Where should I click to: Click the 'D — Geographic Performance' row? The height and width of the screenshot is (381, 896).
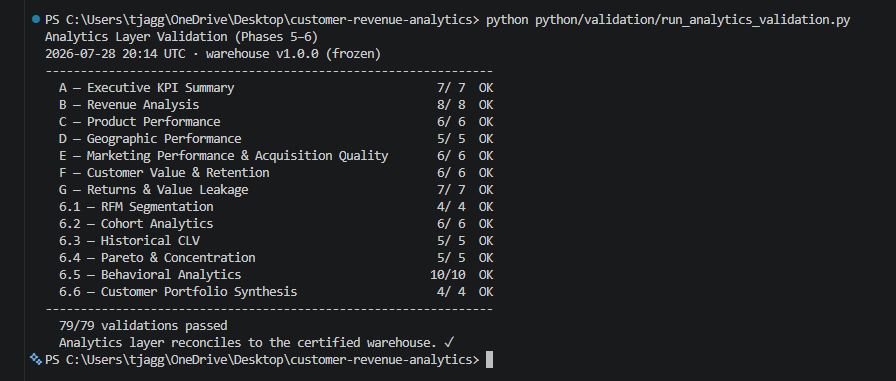pyautogui.click(x=276, y=139)
